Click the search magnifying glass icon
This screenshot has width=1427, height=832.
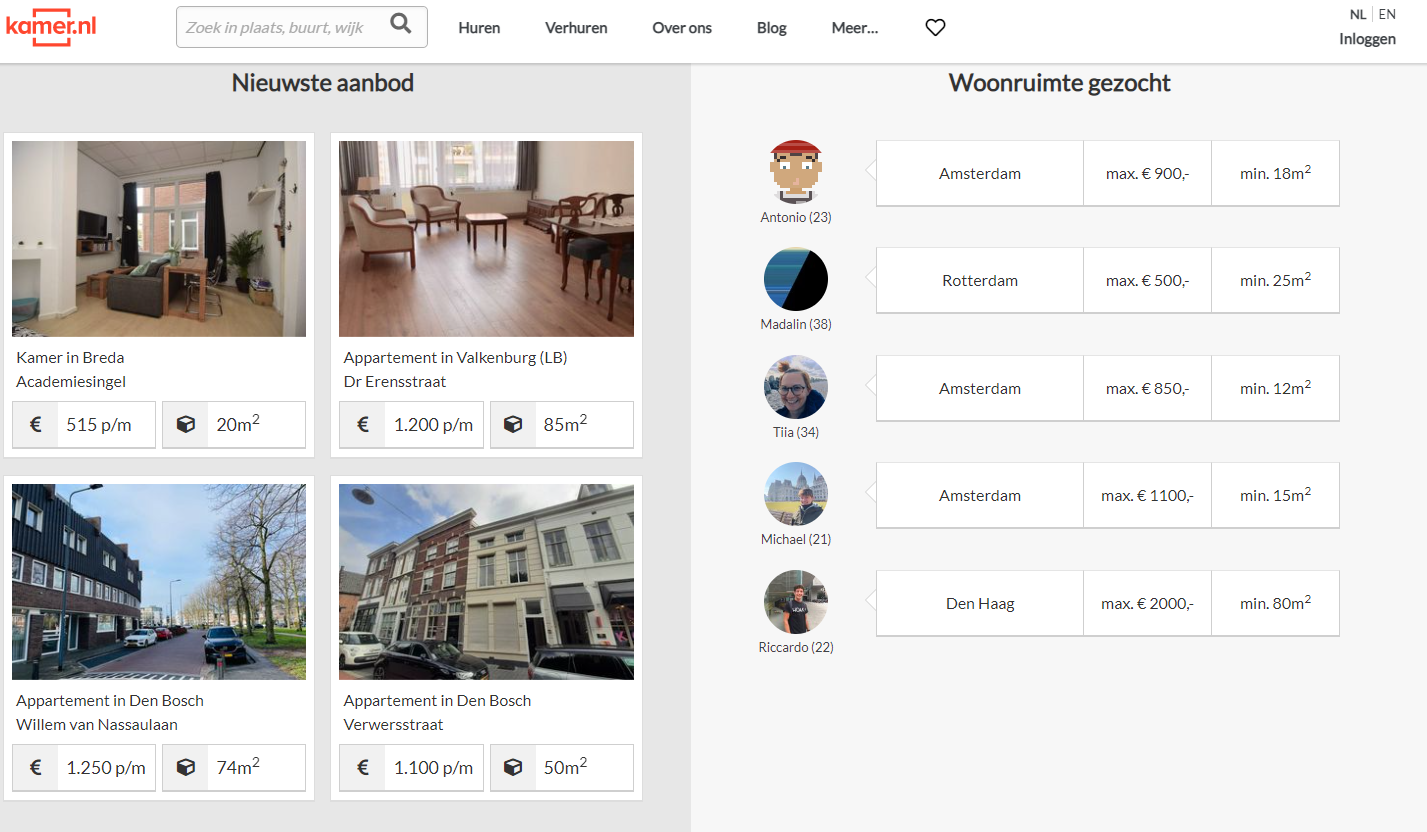pos(401,25)
